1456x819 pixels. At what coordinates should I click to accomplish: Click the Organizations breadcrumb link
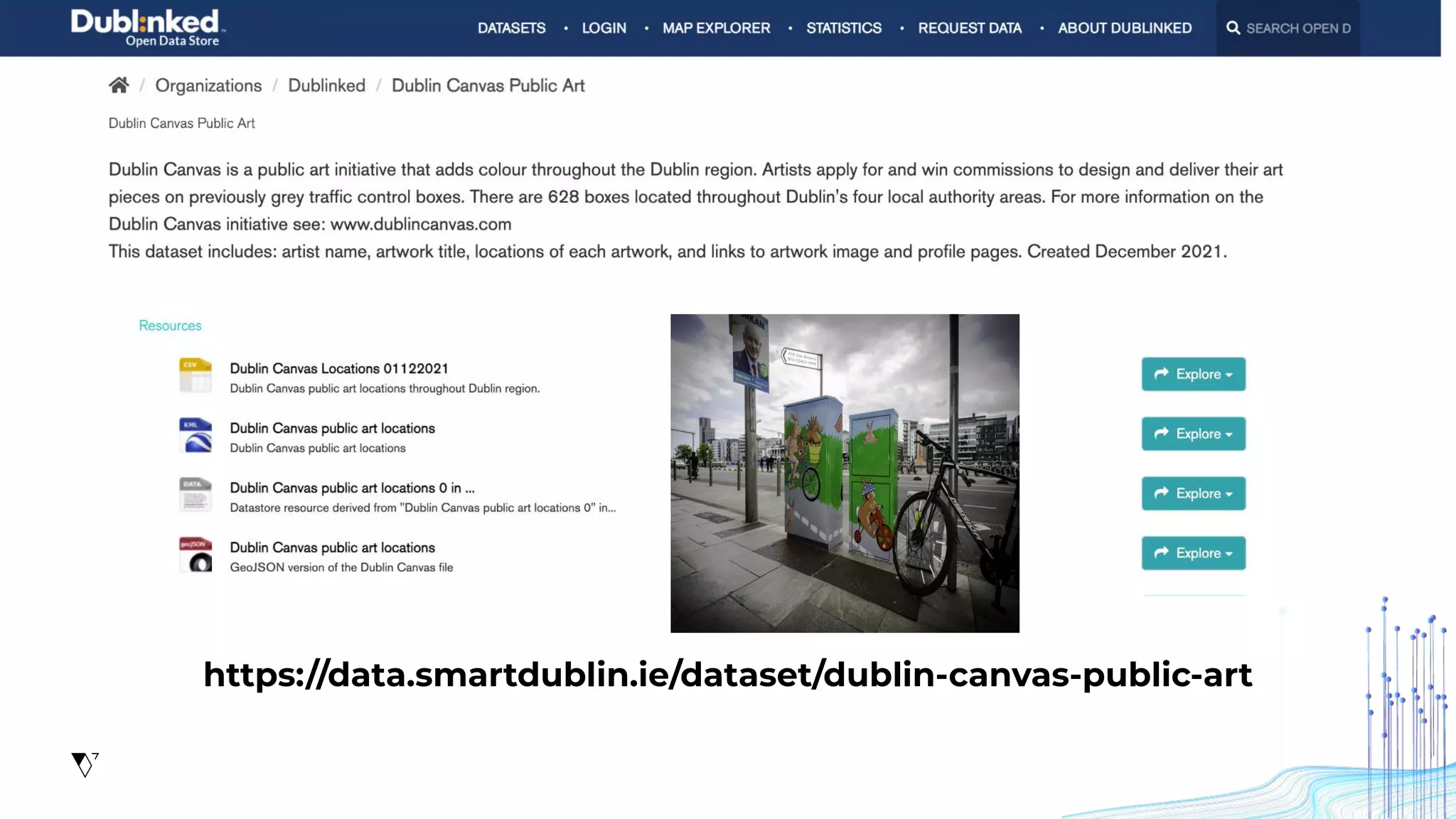click(208, 85)
